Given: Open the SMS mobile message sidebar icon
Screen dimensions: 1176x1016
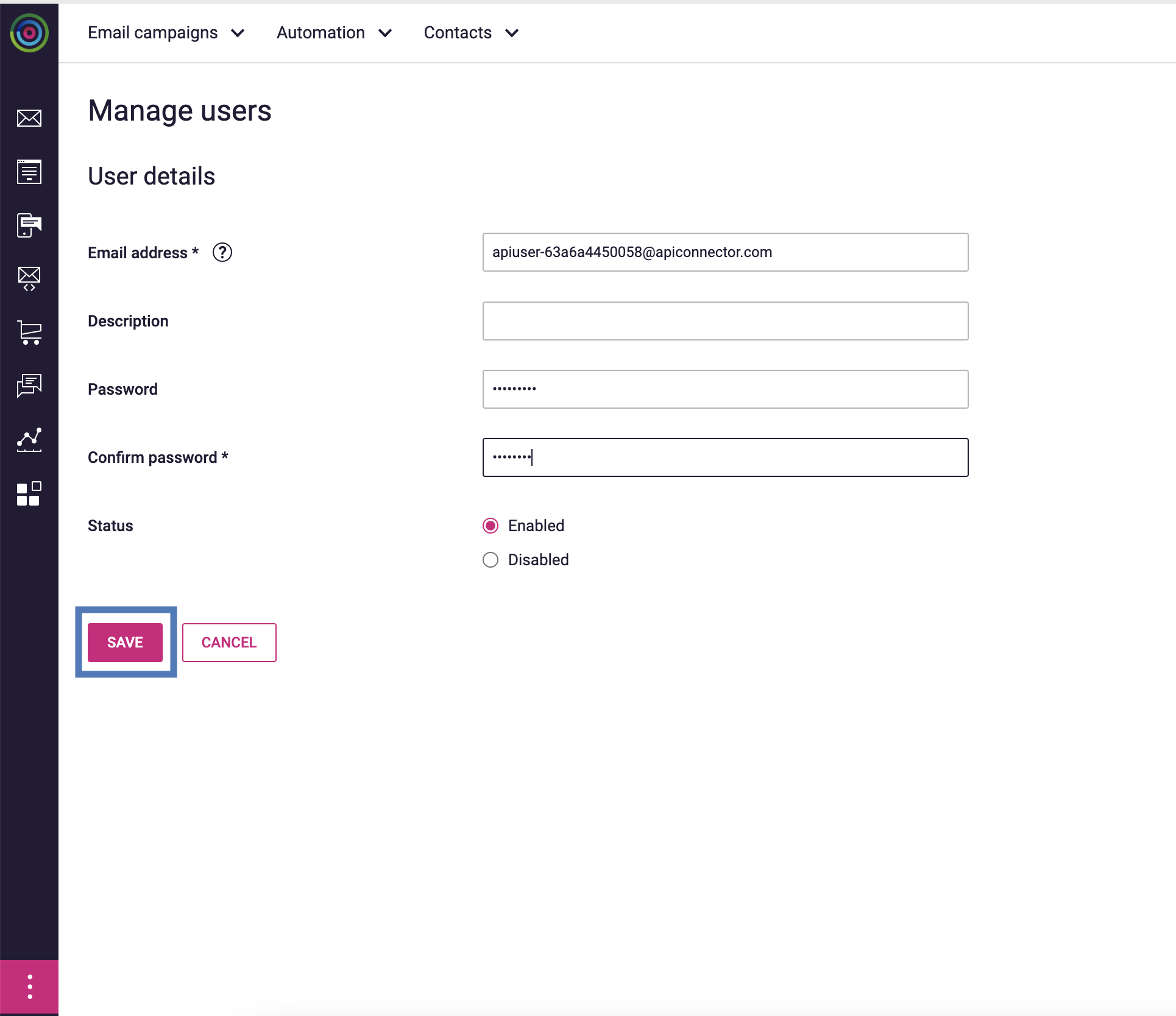Looking at the screenshot, I should 29,225.
